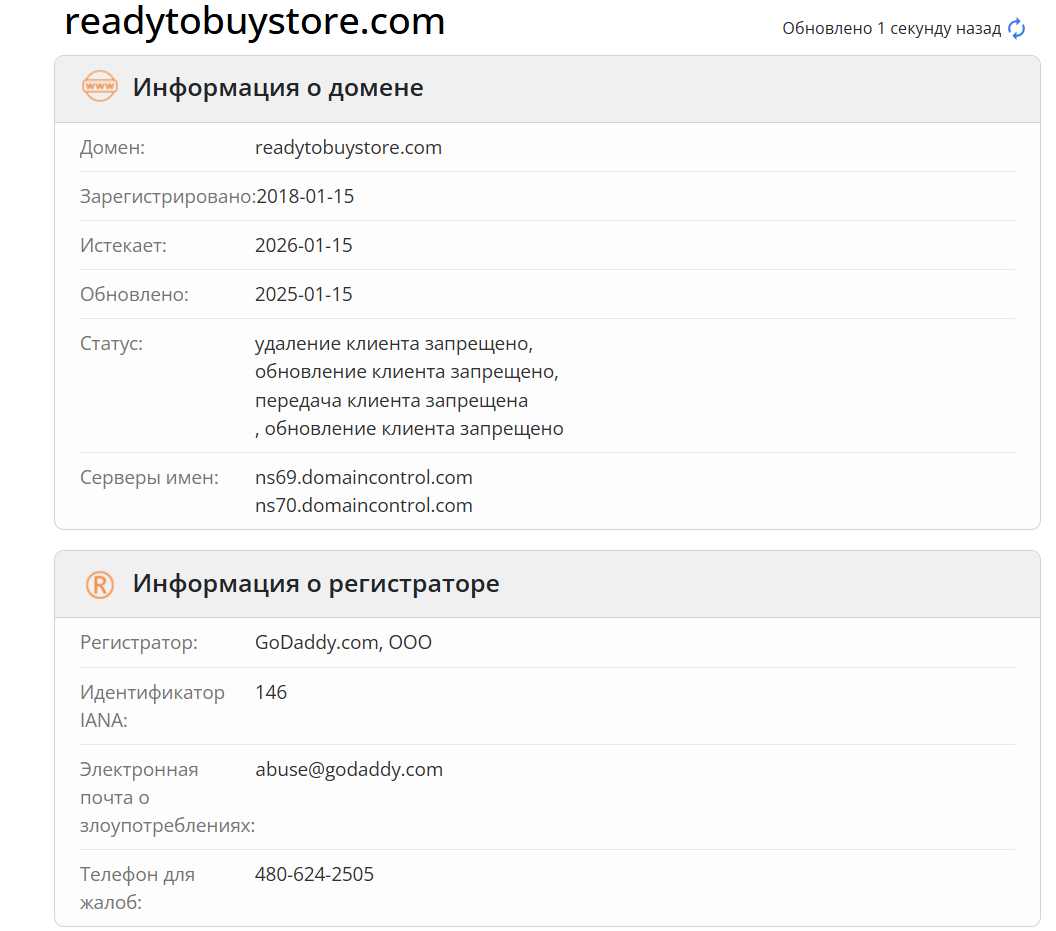Viewport: 1056px width, 931px height.
Task: Click the registrar name GoDaddy.com, OOO
Action: click(x=343, y=643)
